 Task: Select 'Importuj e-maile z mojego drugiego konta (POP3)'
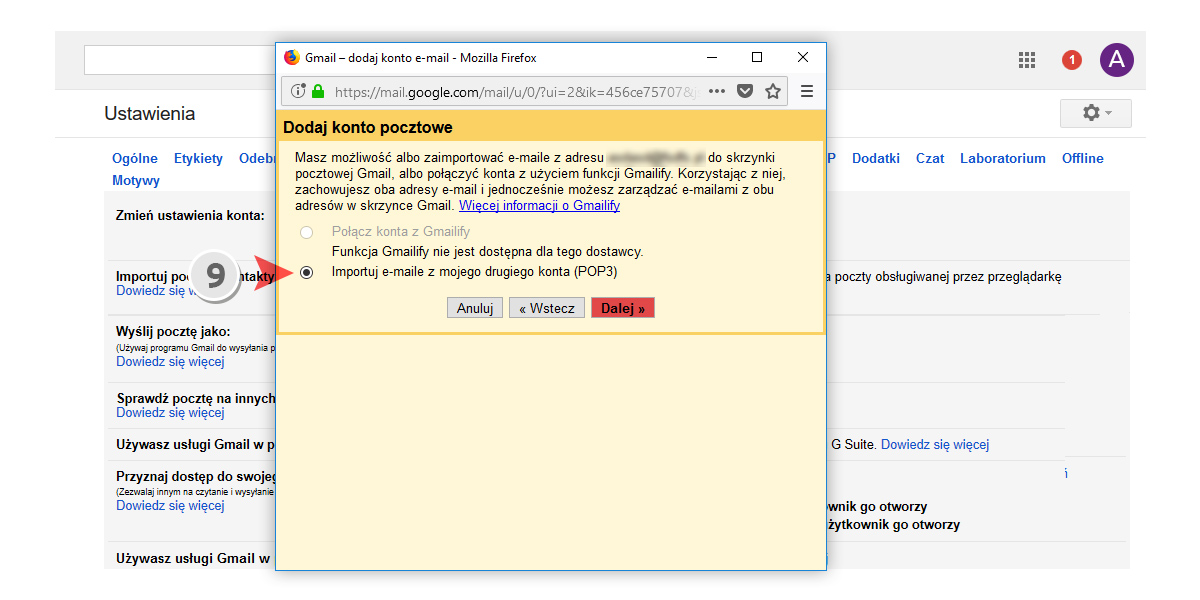pos(306,272)
